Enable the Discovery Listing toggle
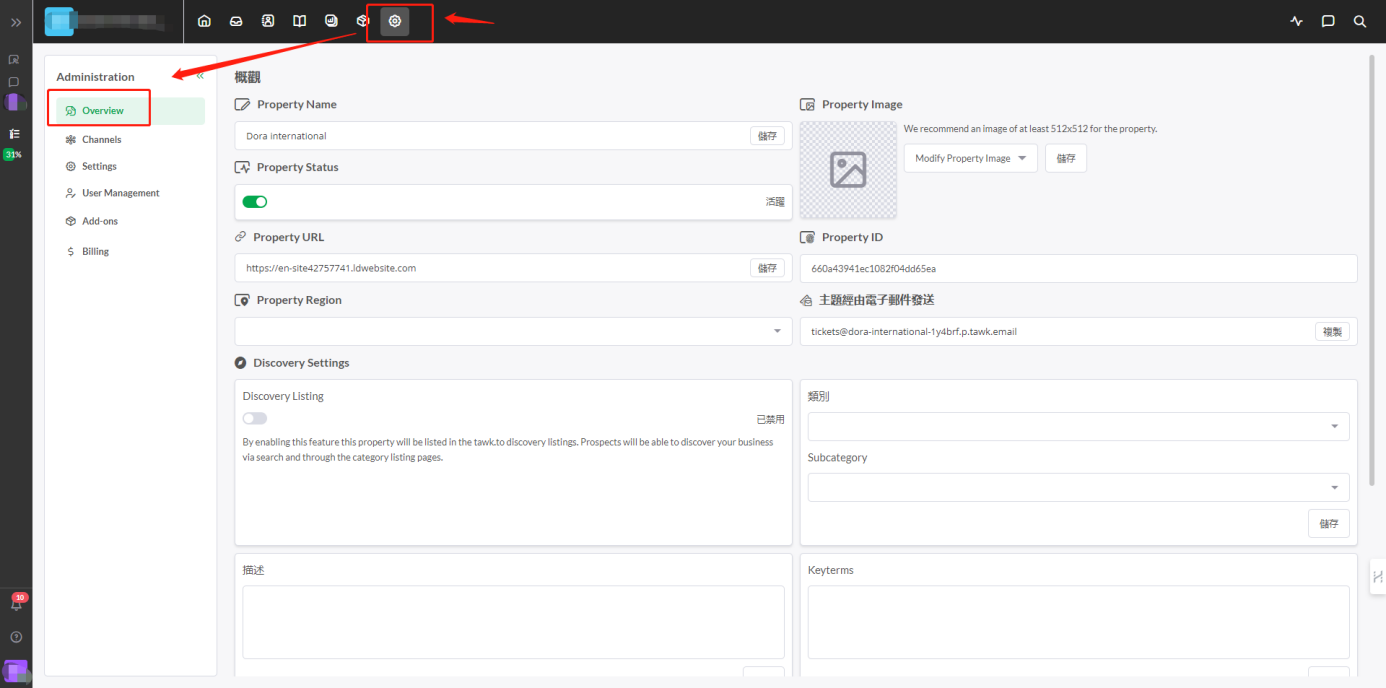The image size is (1386, 688). point(255,419)
